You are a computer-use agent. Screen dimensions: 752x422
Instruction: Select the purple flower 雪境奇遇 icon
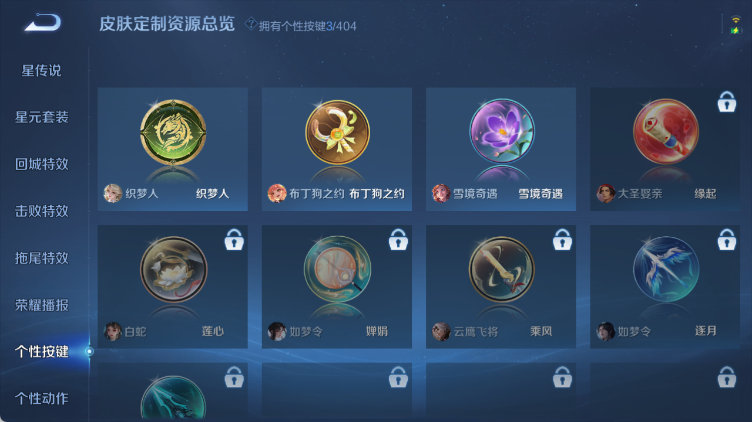(x=502, y=131)
